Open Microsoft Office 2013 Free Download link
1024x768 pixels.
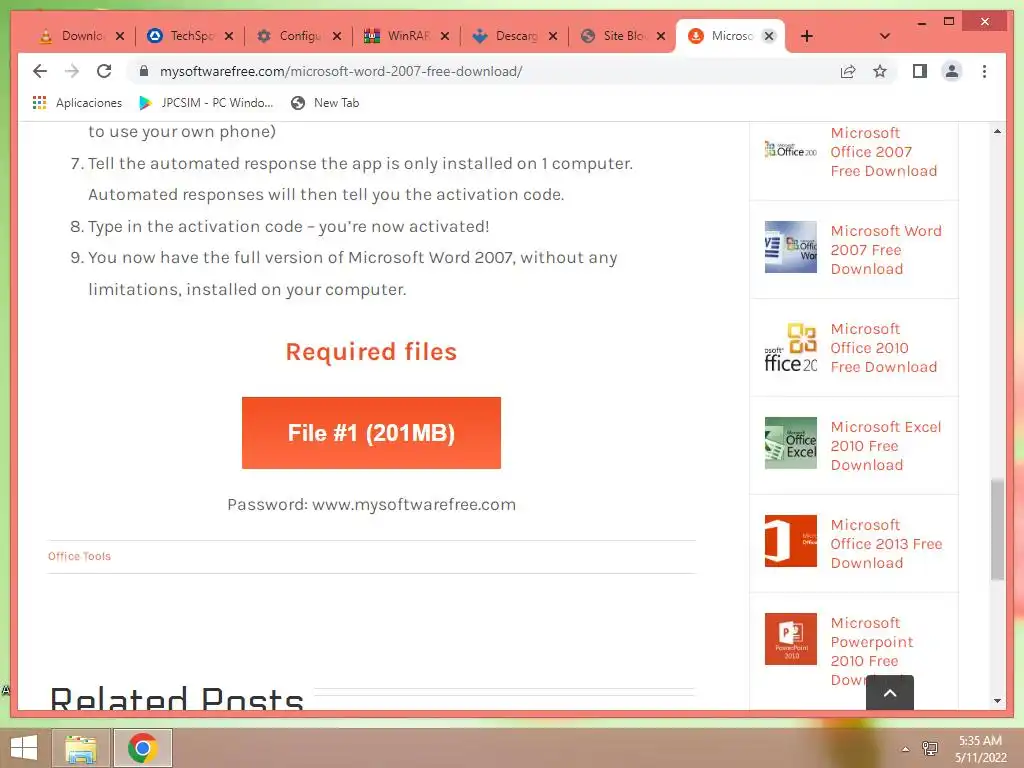(x=886, y=543)
